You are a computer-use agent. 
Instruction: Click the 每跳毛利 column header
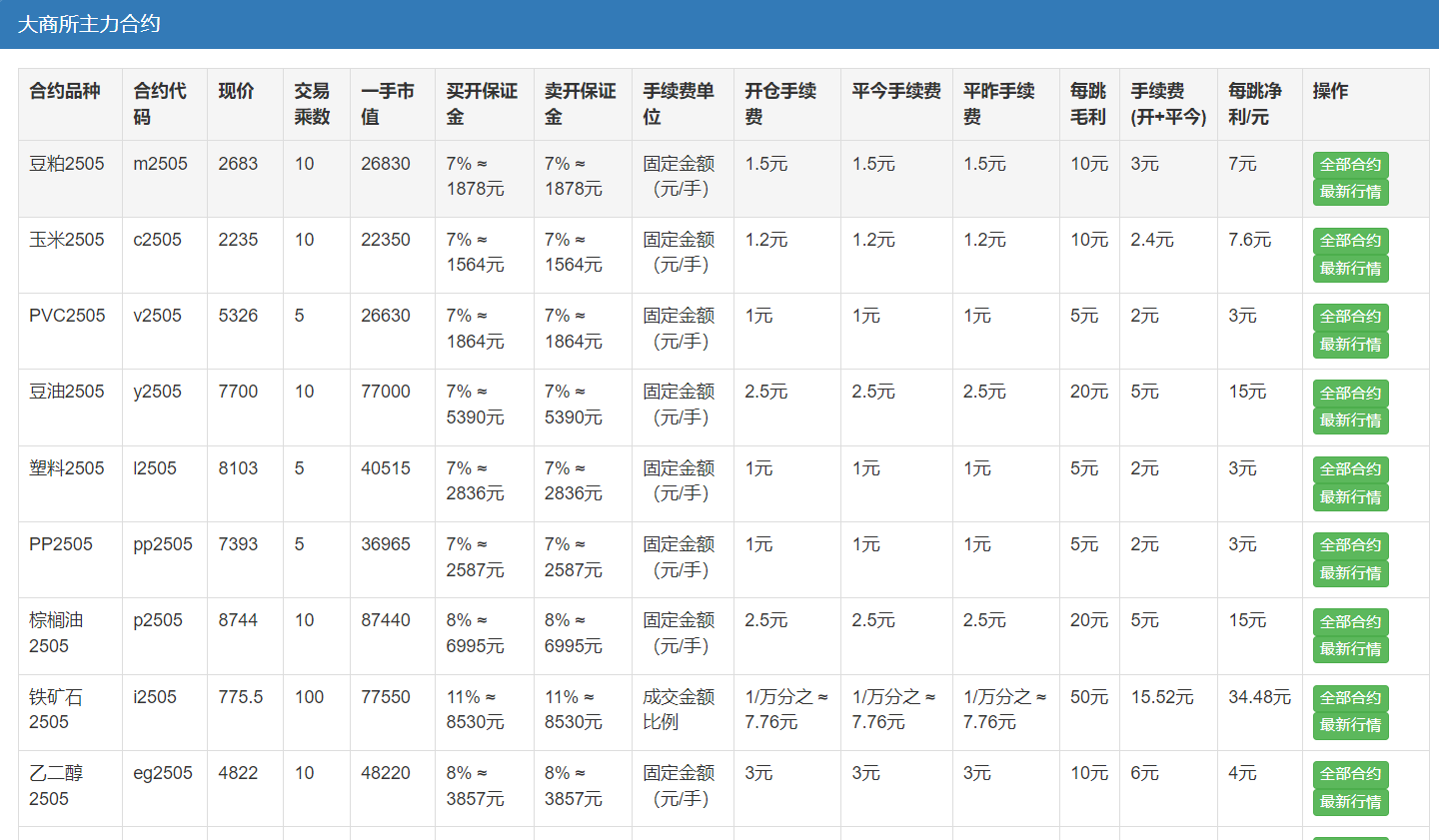coord(1088,104)
